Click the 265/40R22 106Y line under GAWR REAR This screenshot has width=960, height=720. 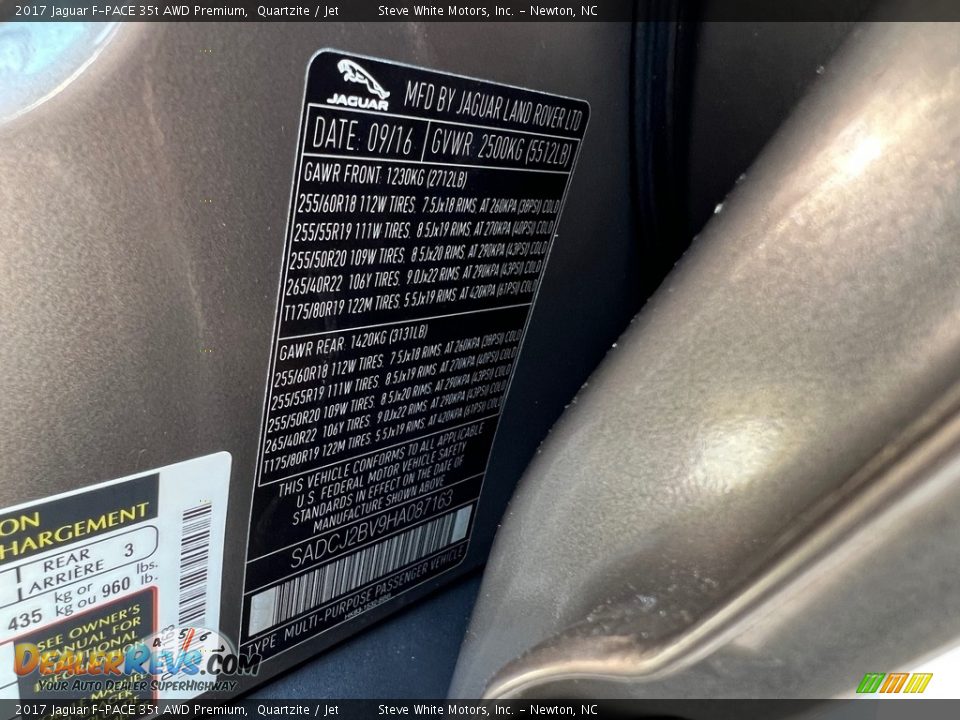[384, 417]
